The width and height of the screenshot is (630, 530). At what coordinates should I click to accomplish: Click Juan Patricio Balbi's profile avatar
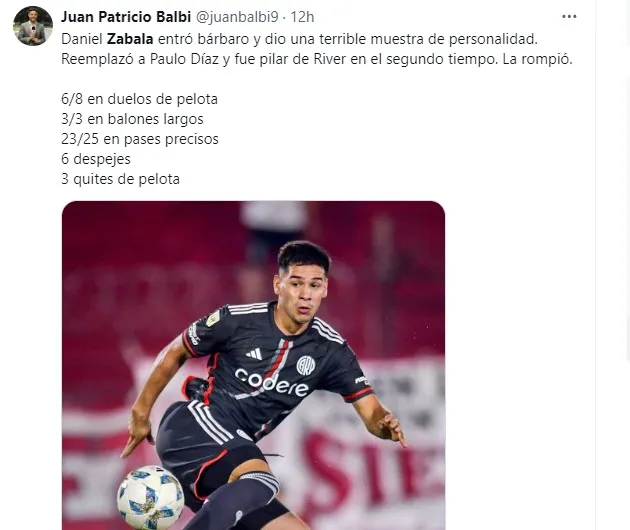tap(33, 26)
